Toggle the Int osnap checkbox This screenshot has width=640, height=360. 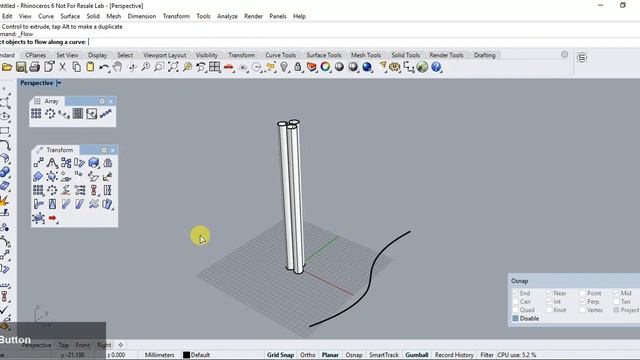[549, 302]
